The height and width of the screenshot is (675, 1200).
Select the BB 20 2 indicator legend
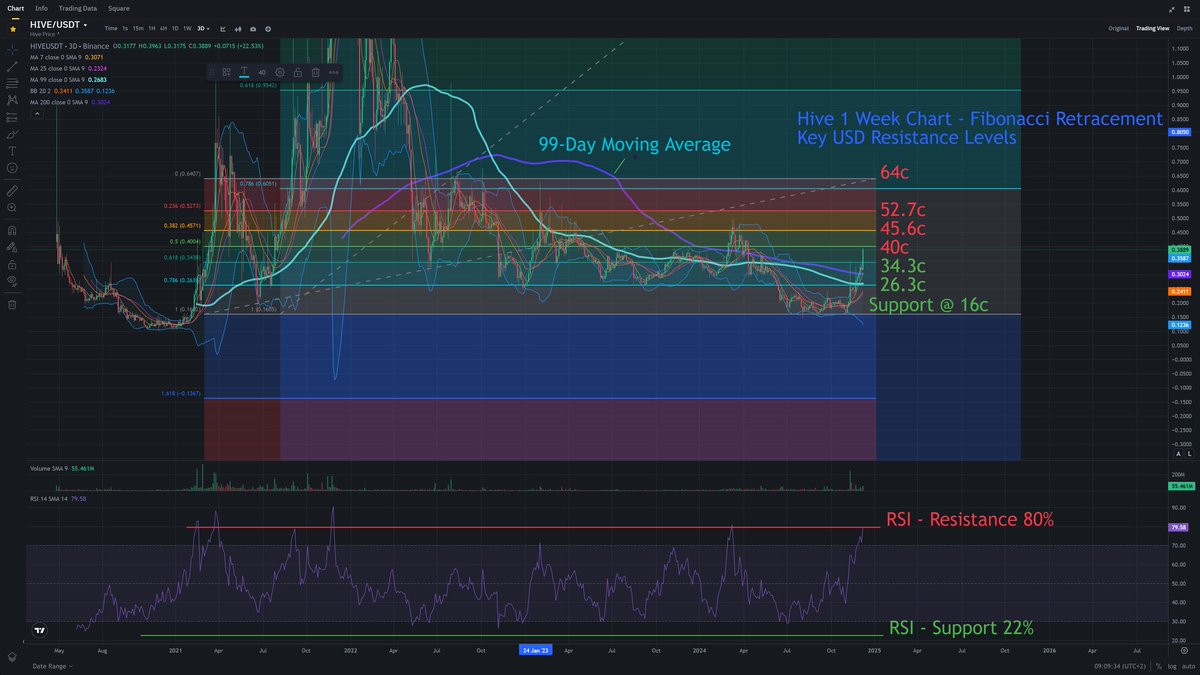pyautogui.click(x=72, y=91)
